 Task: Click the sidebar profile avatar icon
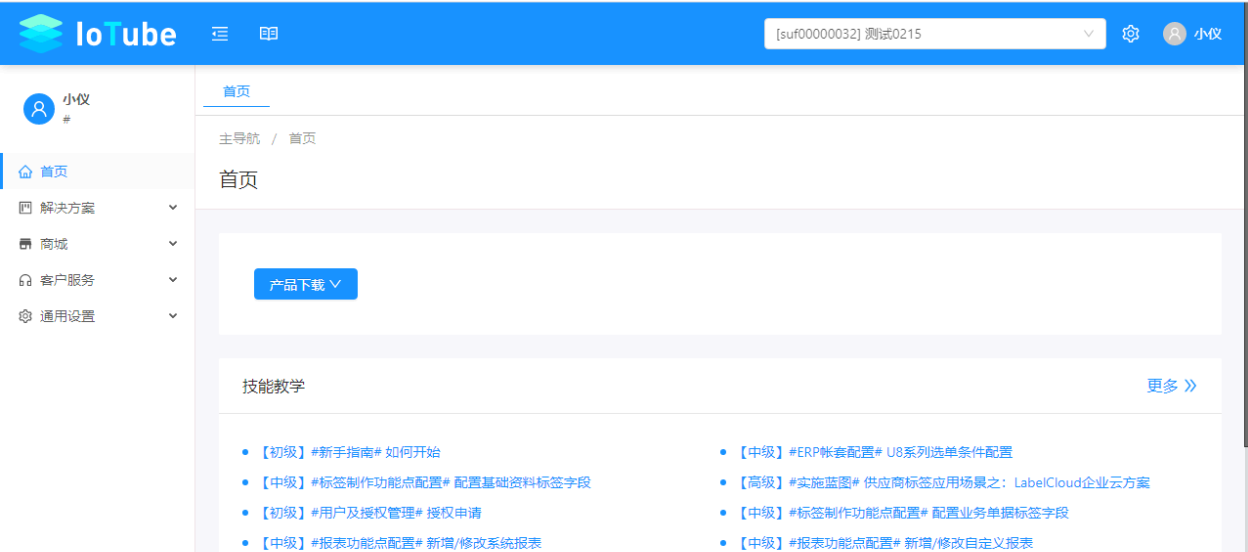point(39,109)
